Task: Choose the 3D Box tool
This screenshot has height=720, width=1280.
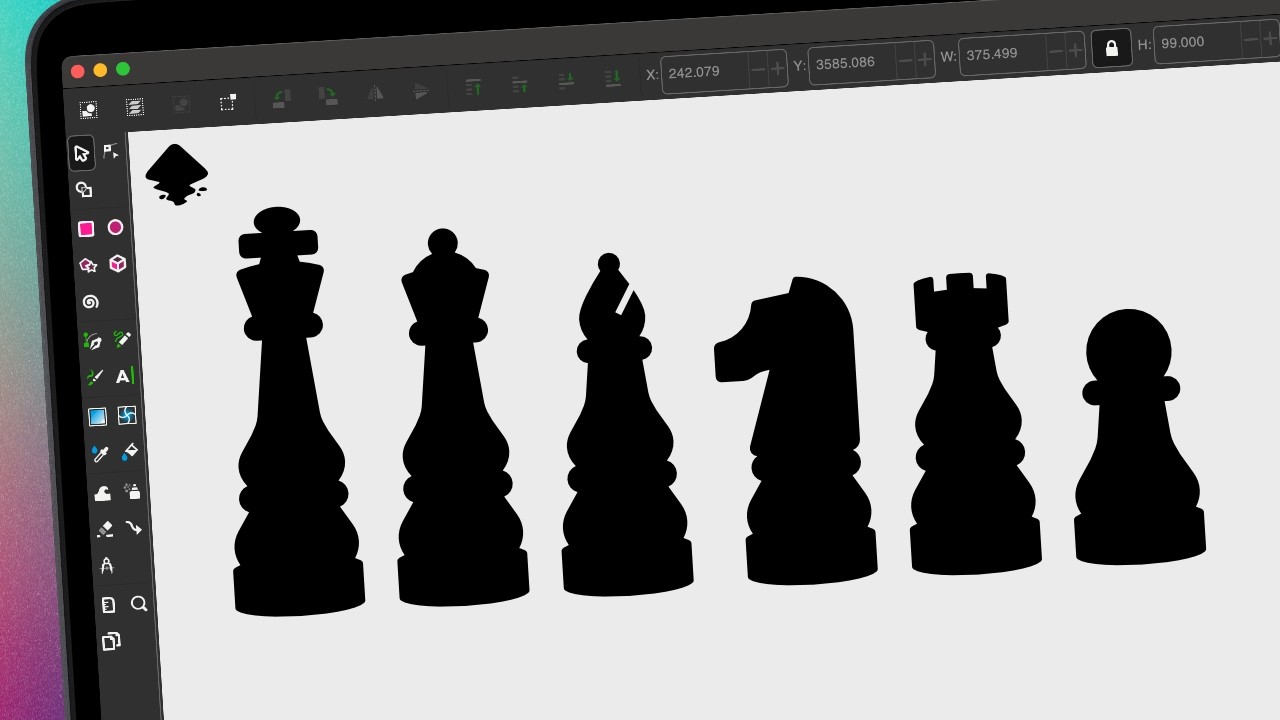Action: point(118,263)
